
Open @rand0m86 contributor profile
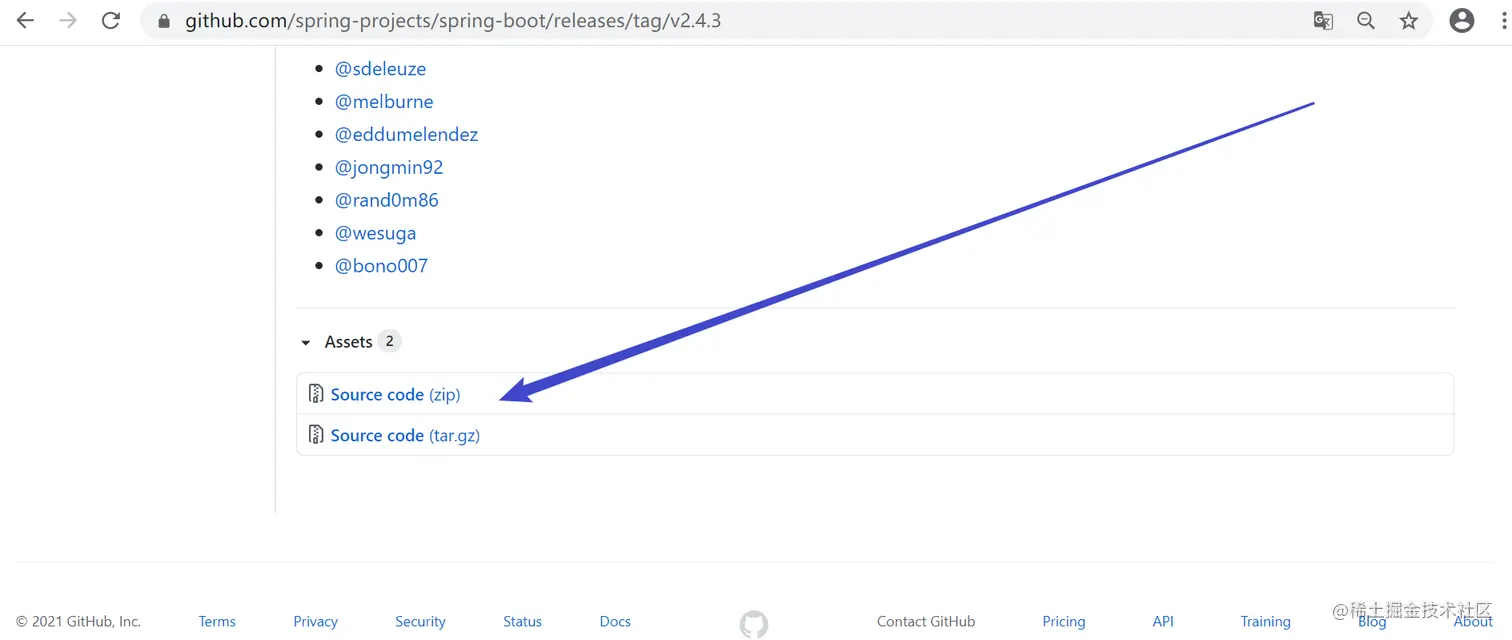point(387,200)
